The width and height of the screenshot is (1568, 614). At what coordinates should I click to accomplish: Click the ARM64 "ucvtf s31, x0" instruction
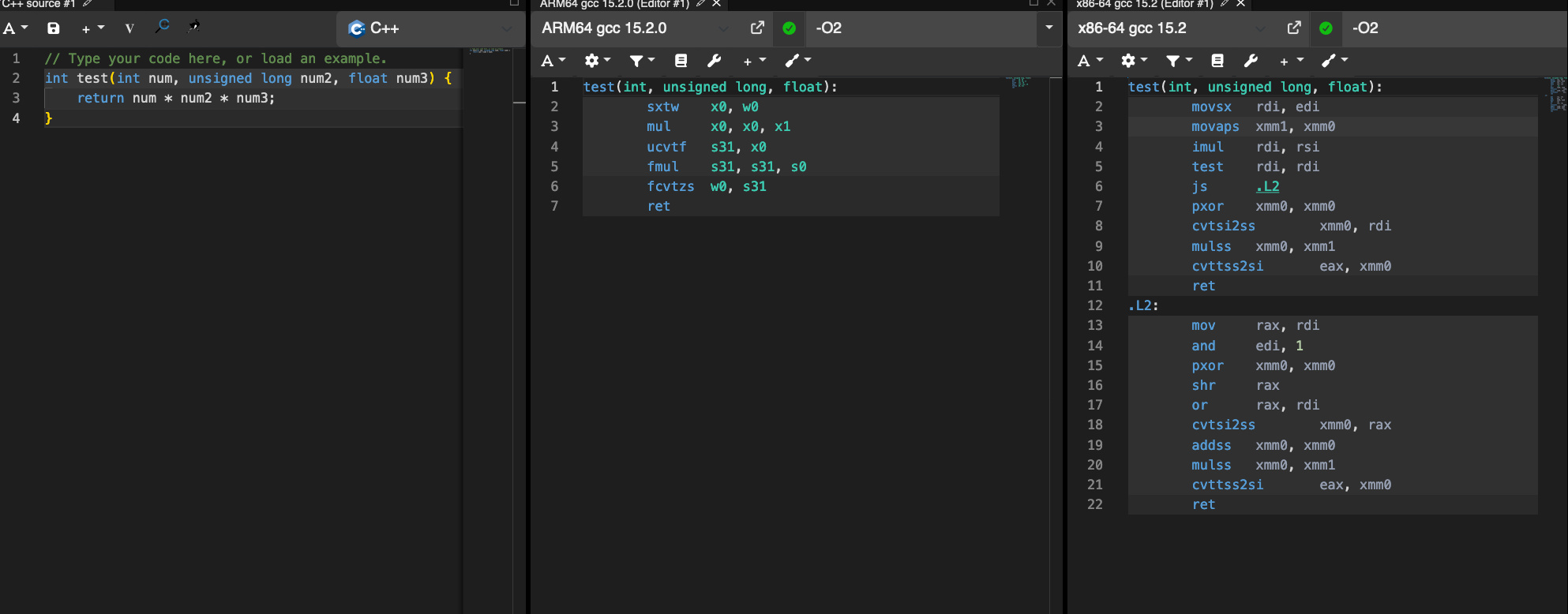[707, 147]
